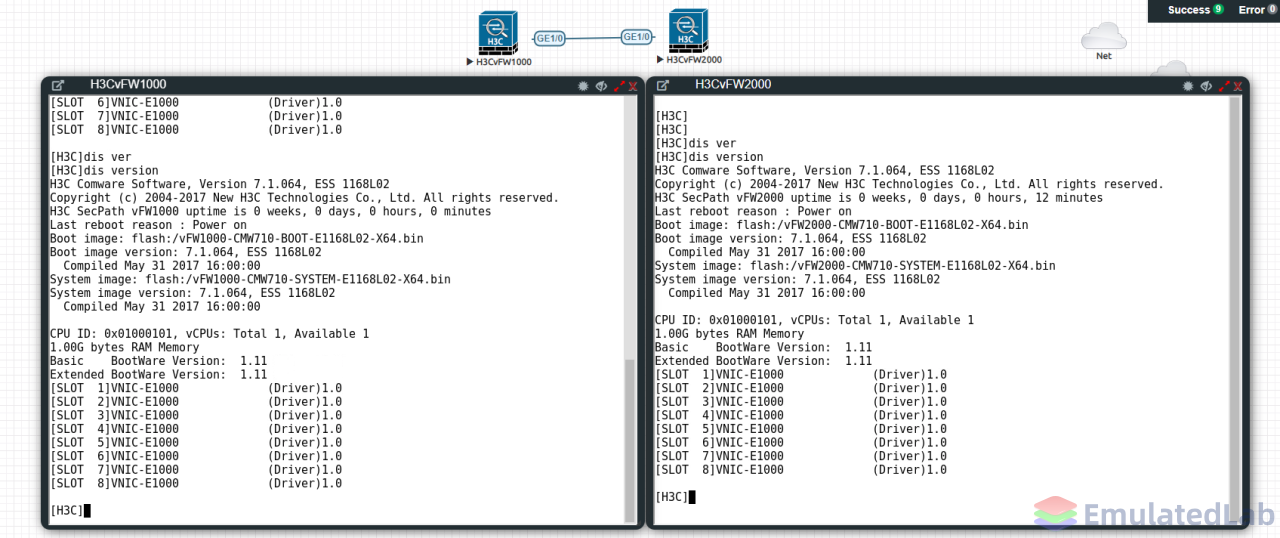Click the [H3C] prompt cursor in H3CvFW1000 console
1280x538 pixels.
87,511
